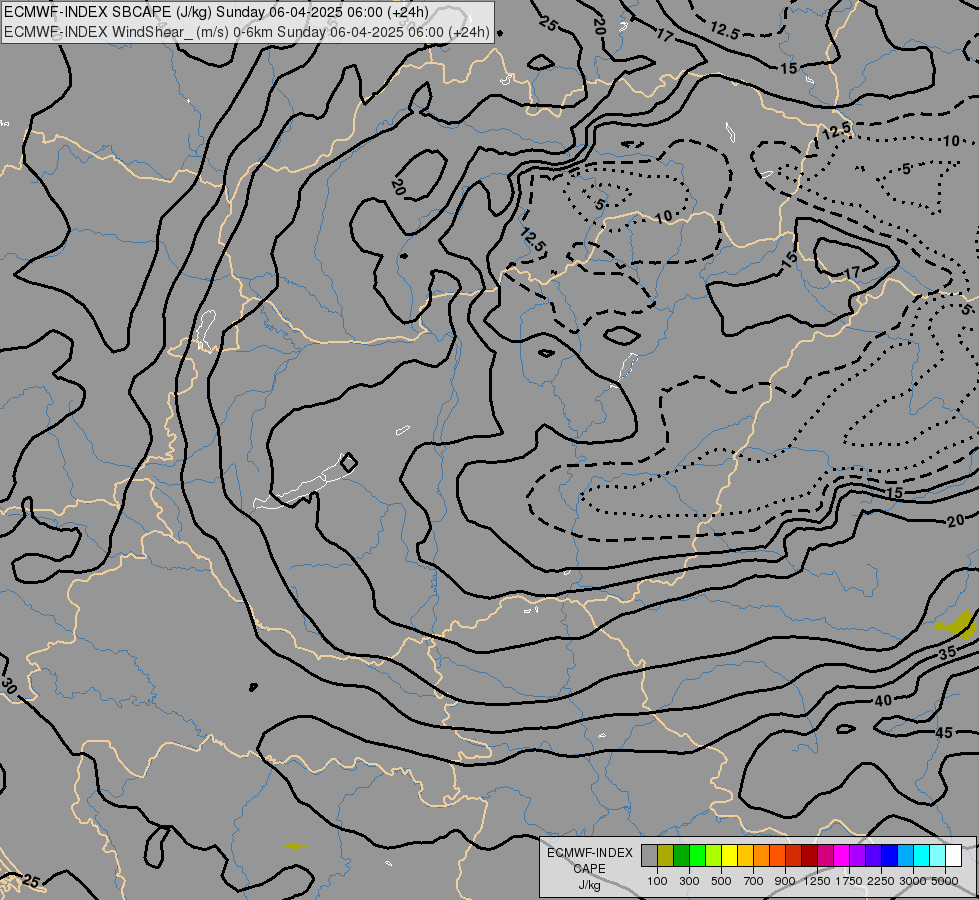Viewport: 979px width, 900px height.
Task: Click the SBCAPE title line in the header
Action: (216, 12)
